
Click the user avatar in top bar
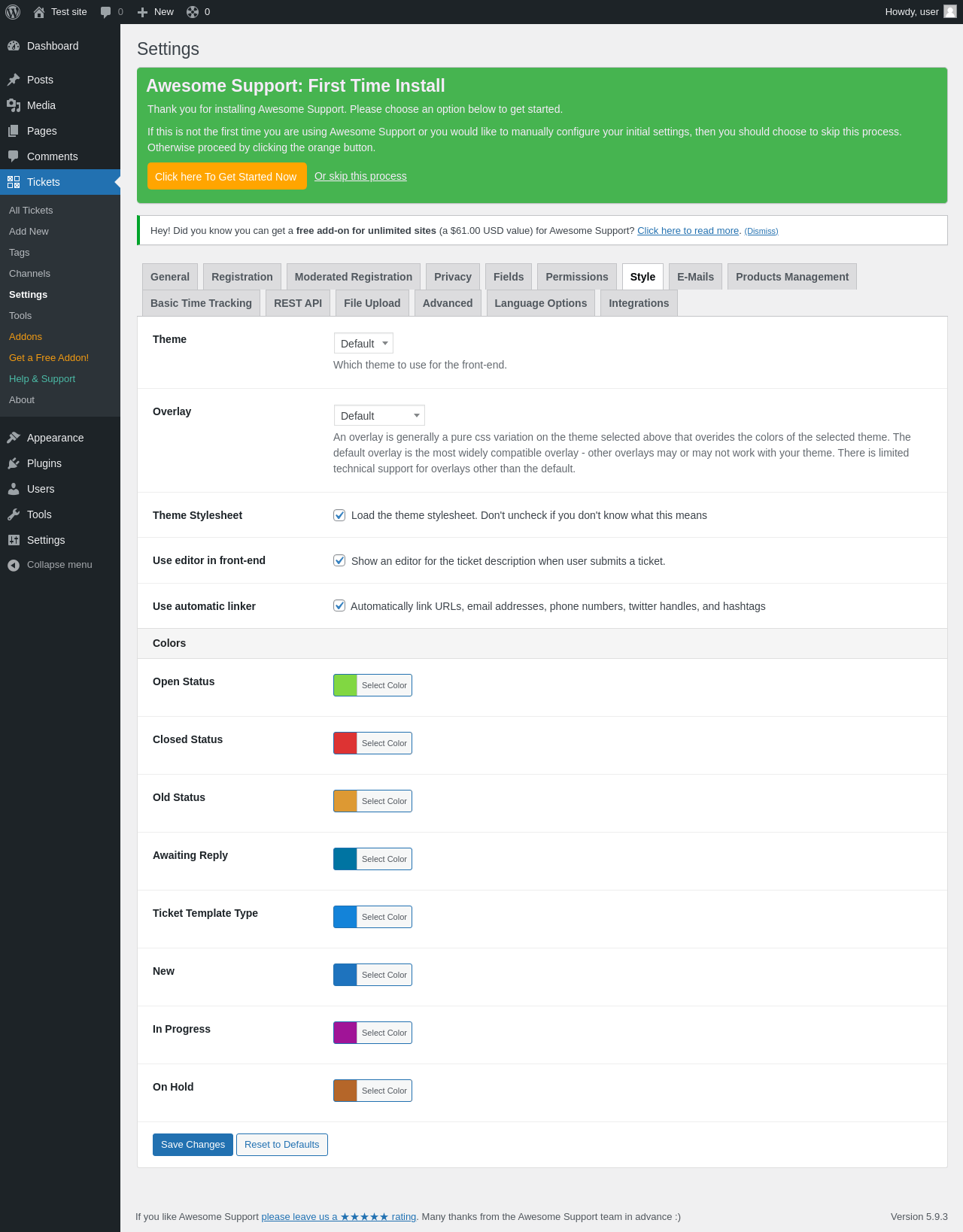click(950, 11)
